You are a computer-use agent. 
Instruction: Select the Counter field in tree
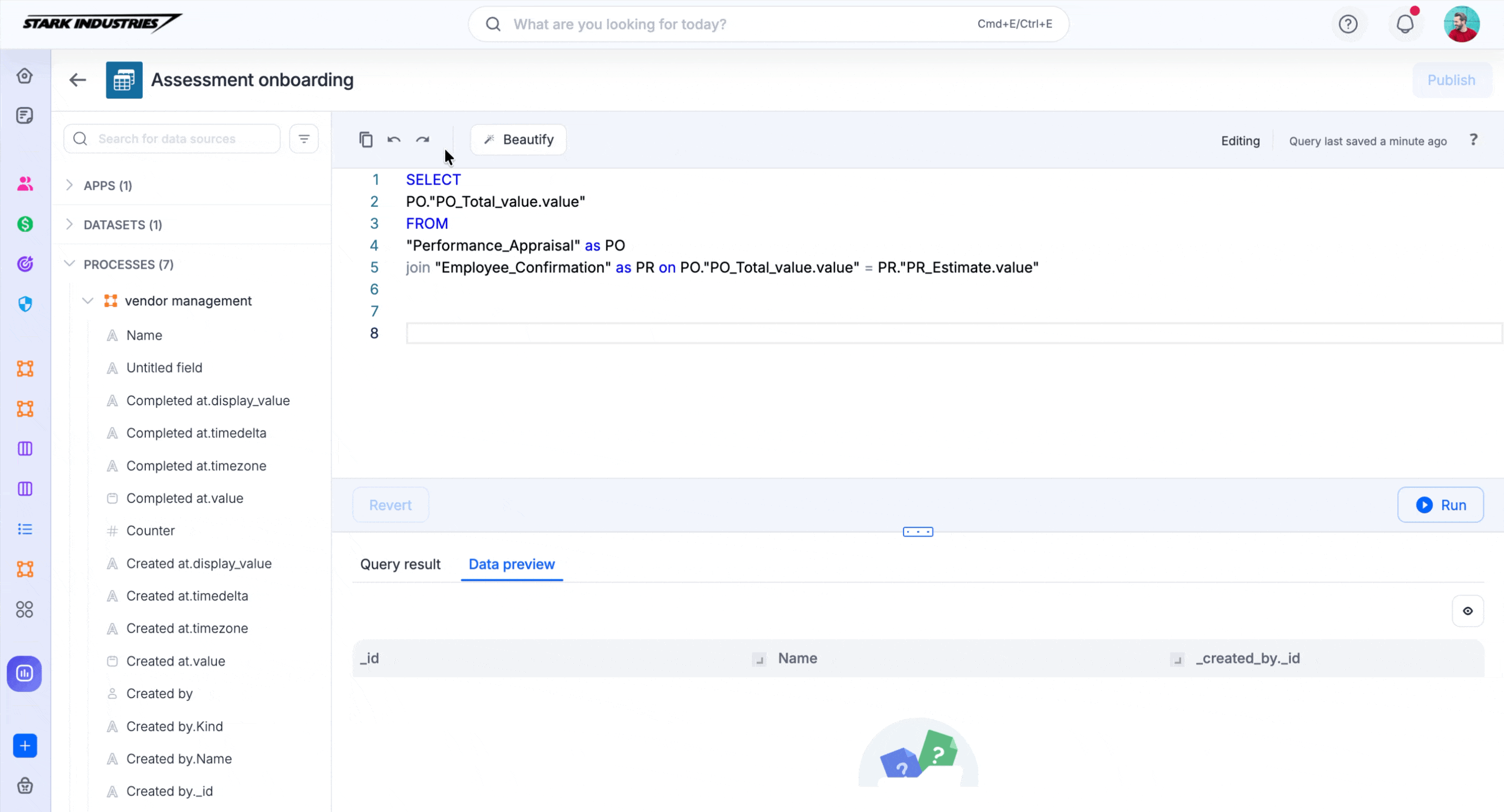150,531
